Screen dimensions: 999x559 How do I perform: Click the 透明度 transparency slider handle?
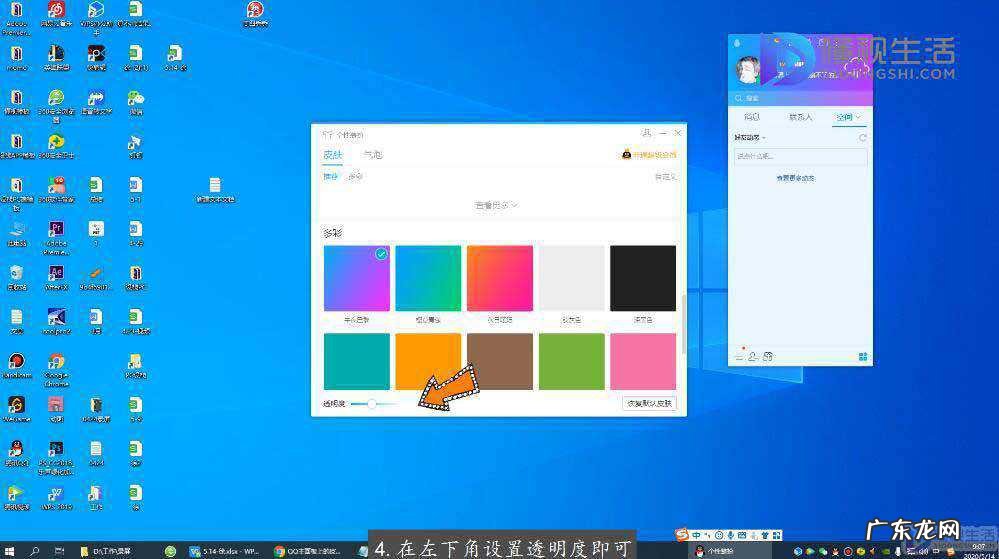click(371, 403)
